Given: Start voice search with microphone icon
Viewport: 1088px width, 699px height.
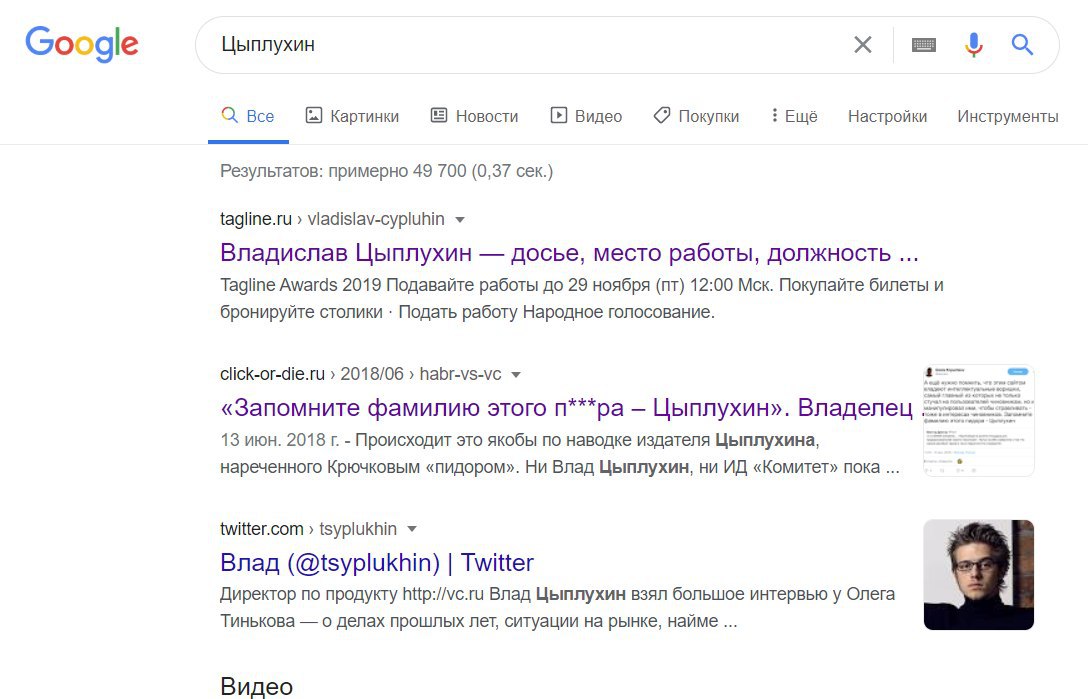Looking at the screenshot, I should point(973,45).
